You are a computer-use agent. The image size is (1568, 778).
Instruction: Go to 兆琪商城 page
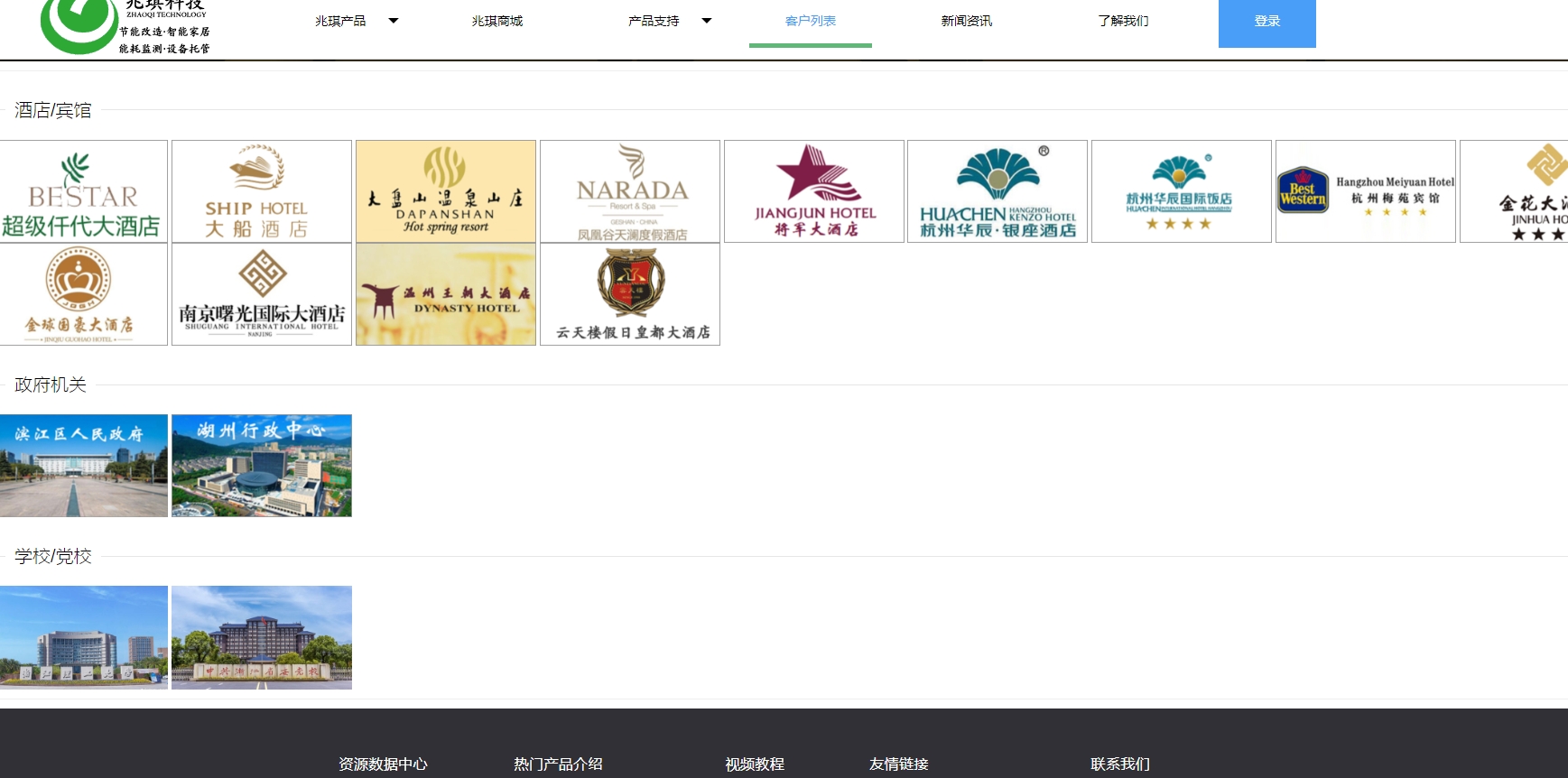(x=497, y=21)
